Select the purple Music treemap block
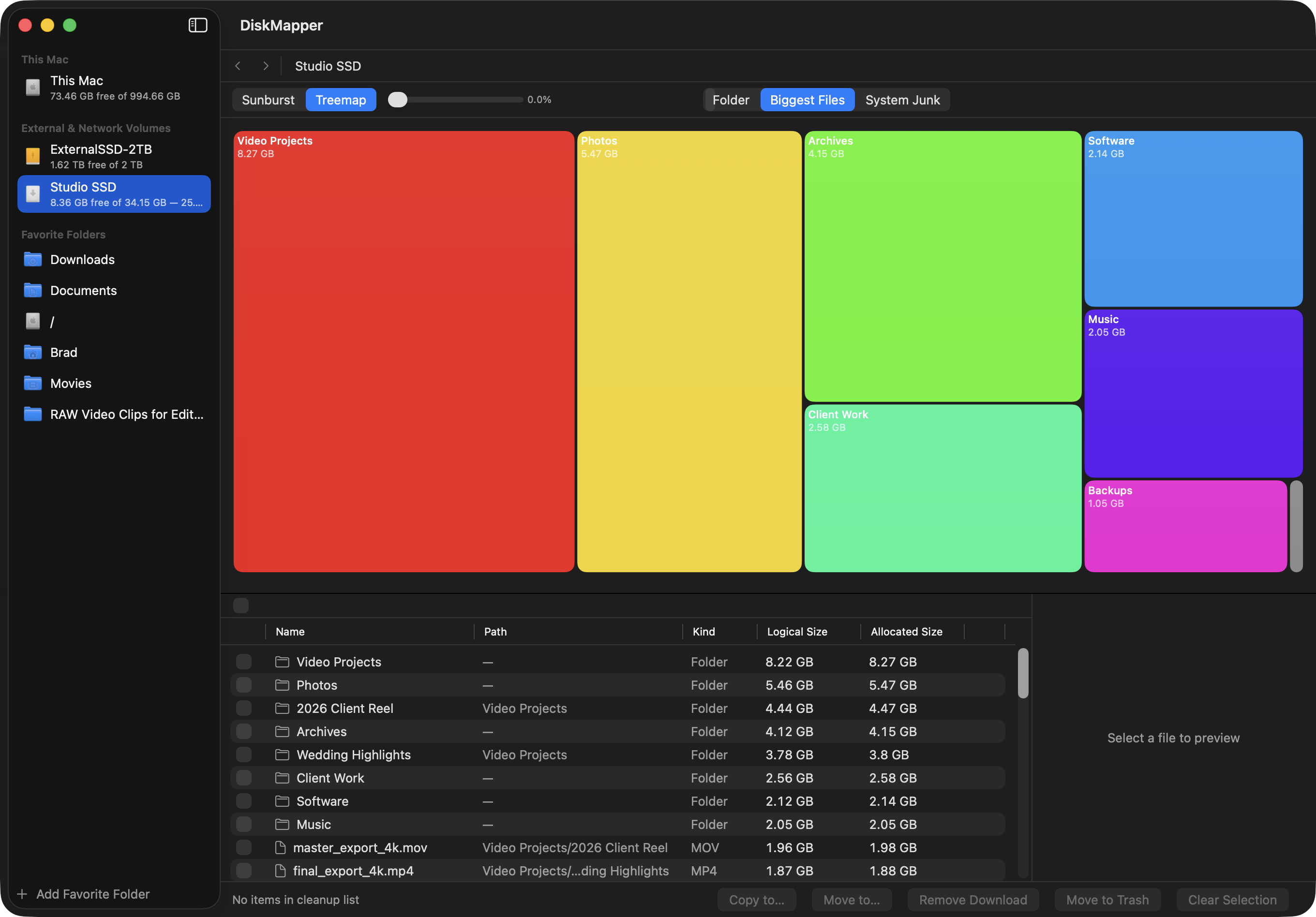1316x917 pixels. (1193, 393)
